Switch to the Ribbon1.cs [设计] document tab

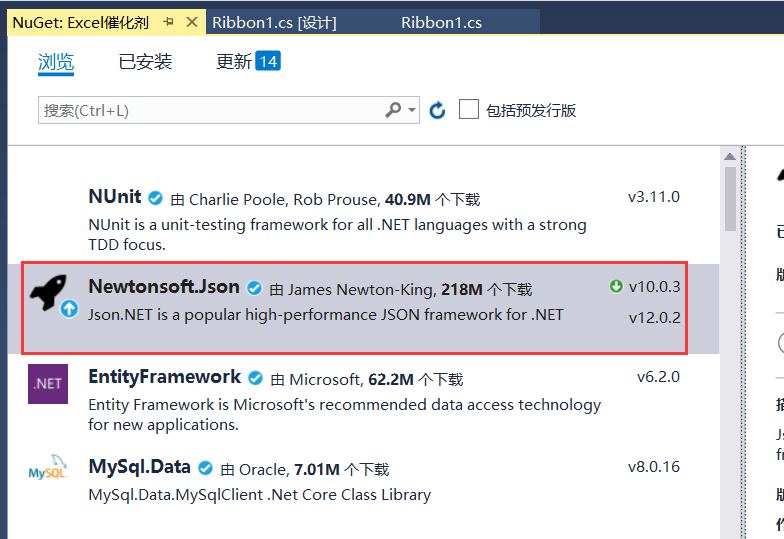click(x=274, y=22)
